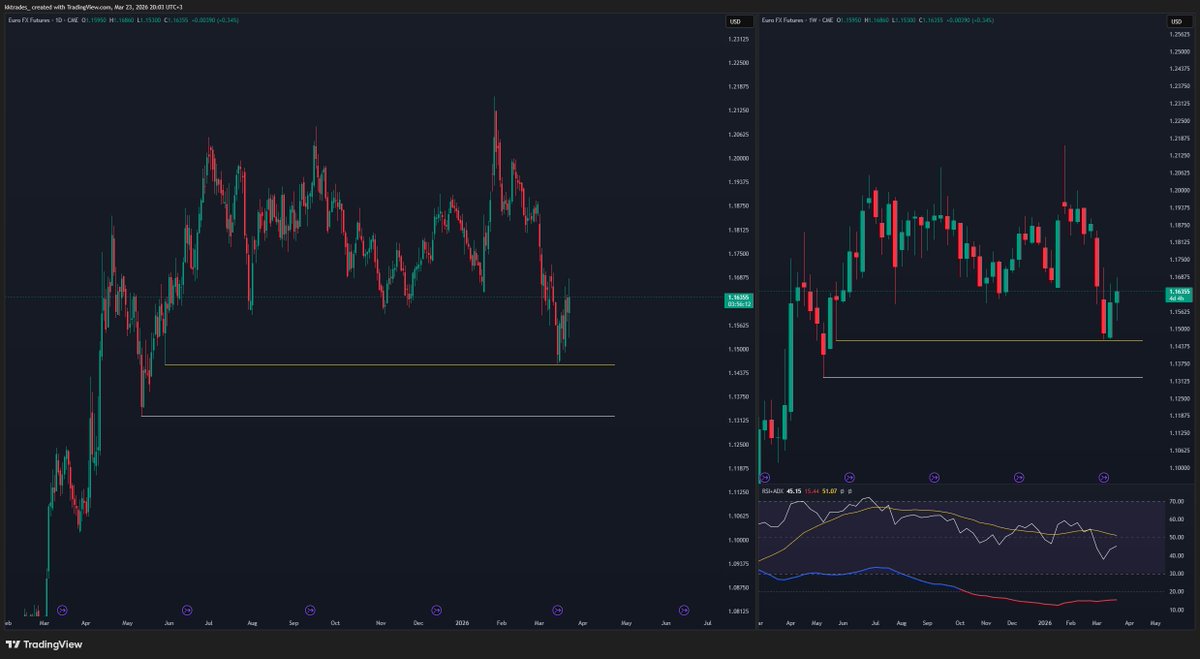This screenshot has width=1200, height=659.
Task: Click the yellow value 51.07 in indicator legend
Action: click(829, 492)
